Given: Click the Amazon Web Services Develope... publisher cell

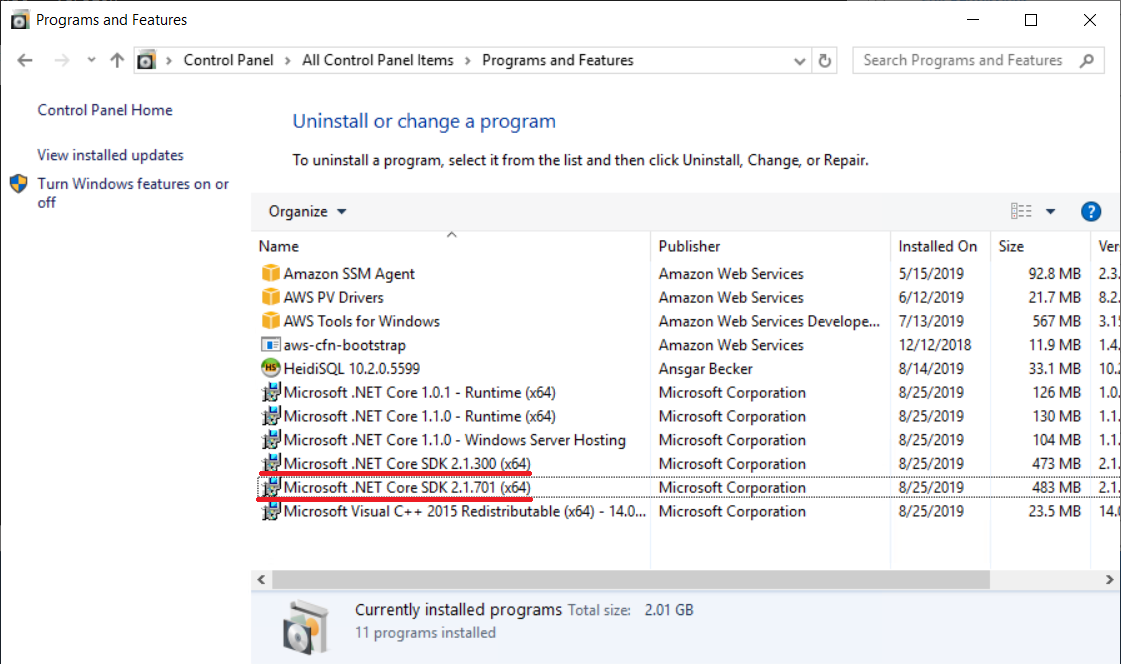Looking at the screenshot, I should 769,322.
